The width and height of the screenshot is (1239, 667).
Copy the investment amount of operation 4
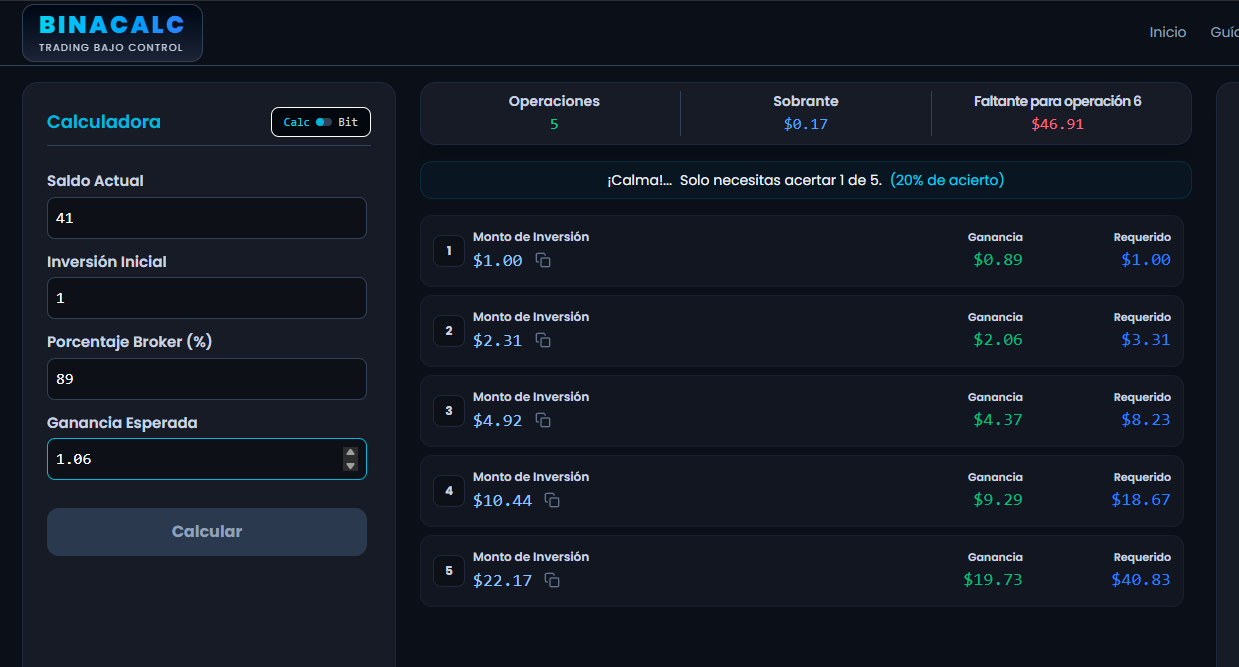point(553,500)
